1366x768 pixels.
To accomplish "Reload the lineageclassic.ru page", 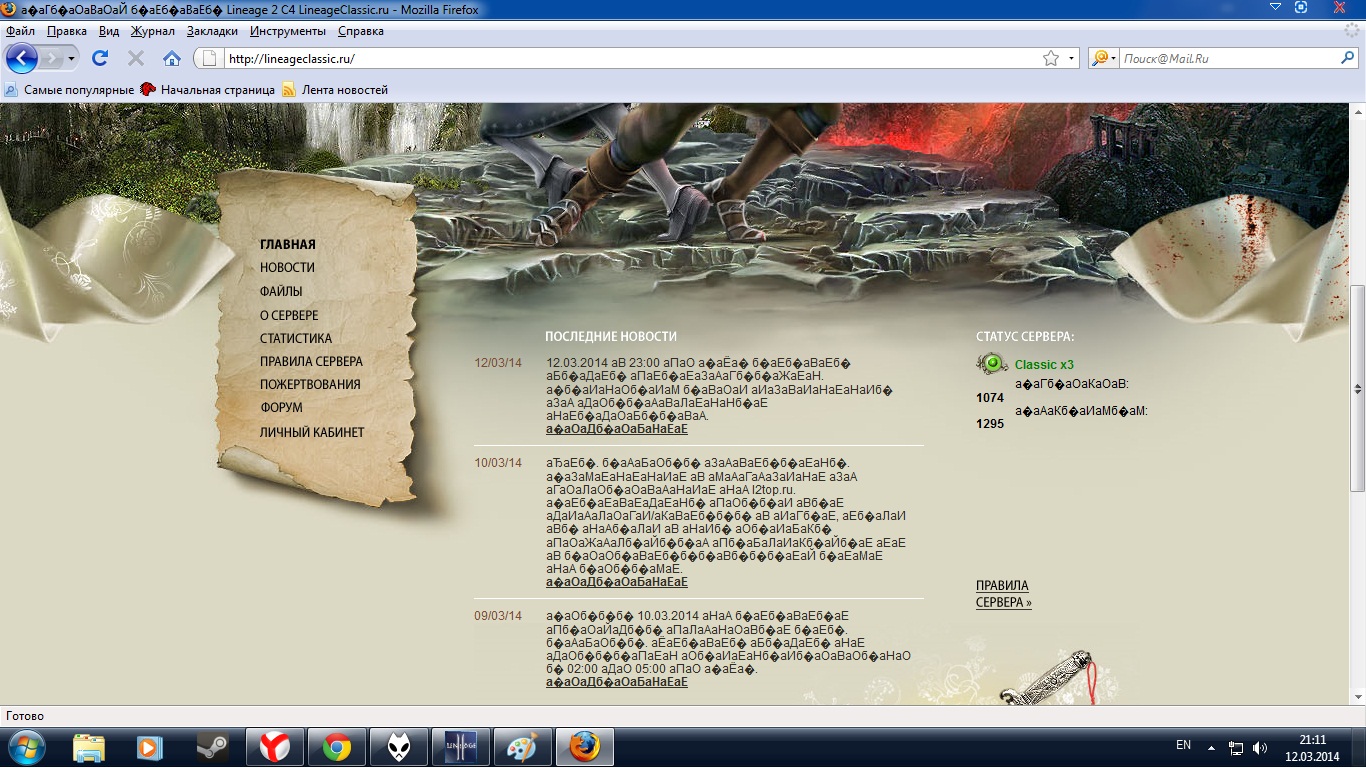I will [100, 58].
